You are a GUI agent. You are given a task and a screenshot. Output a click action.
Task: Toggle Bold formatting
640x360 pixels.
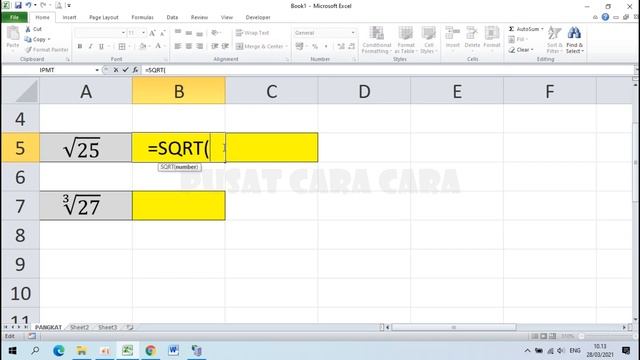[x=80, y=47]
